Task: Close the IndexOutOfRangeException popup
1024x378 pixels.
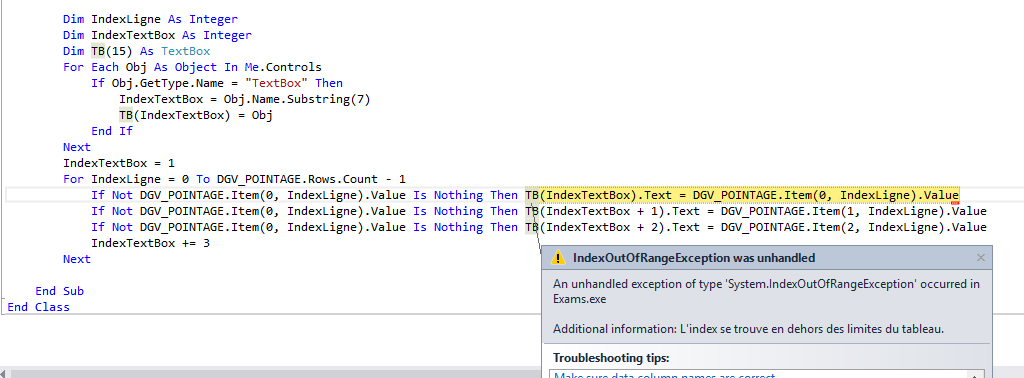Action: click(980, 258)
